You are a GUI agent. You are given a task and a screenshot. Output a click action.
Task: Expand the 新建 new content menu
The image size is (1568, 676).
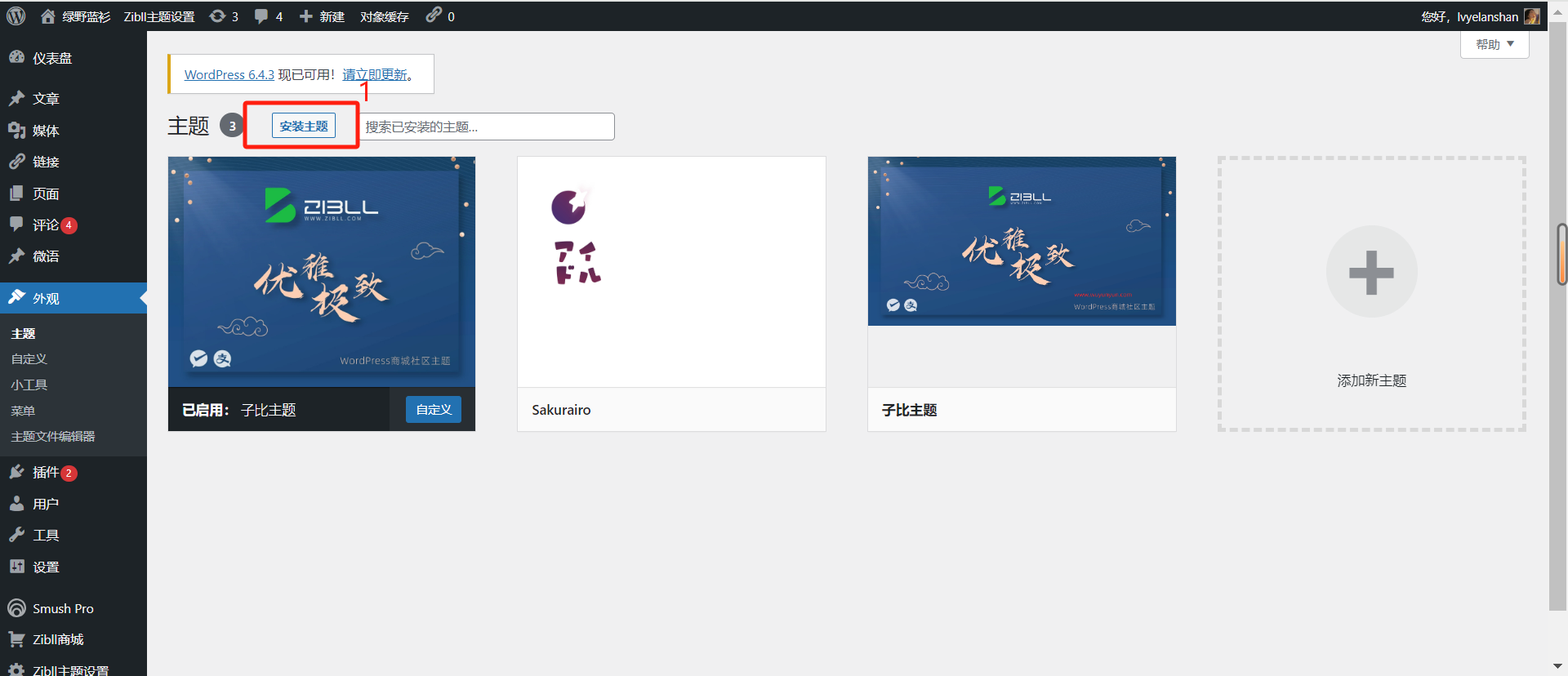pyautogui.click(x=323, y=16)
